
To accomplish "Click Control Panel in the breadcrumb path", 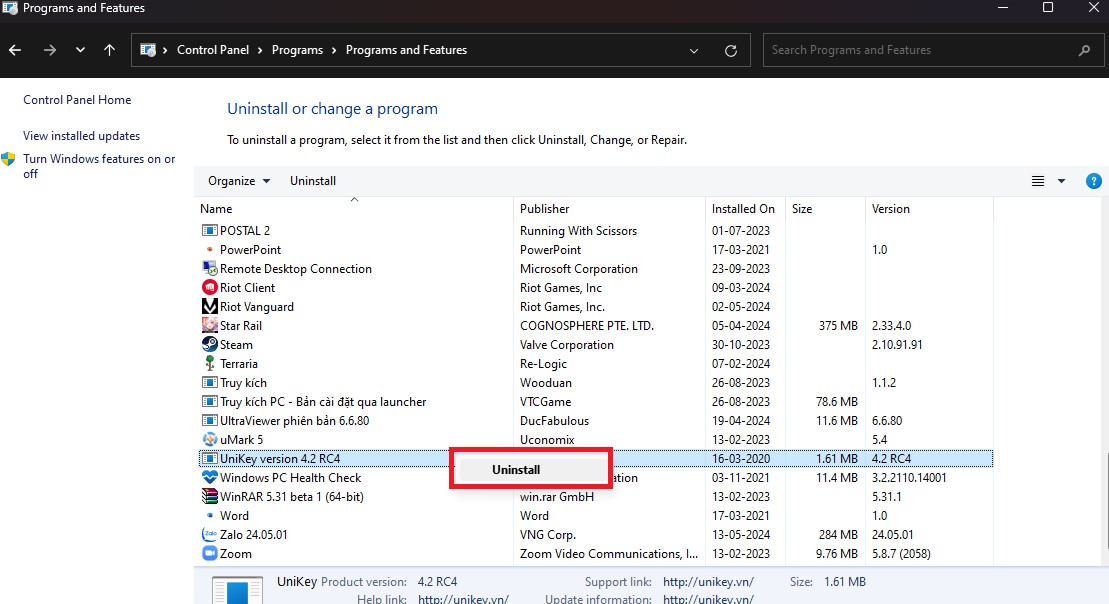I will pyautogui.click(x=213, y=50).
